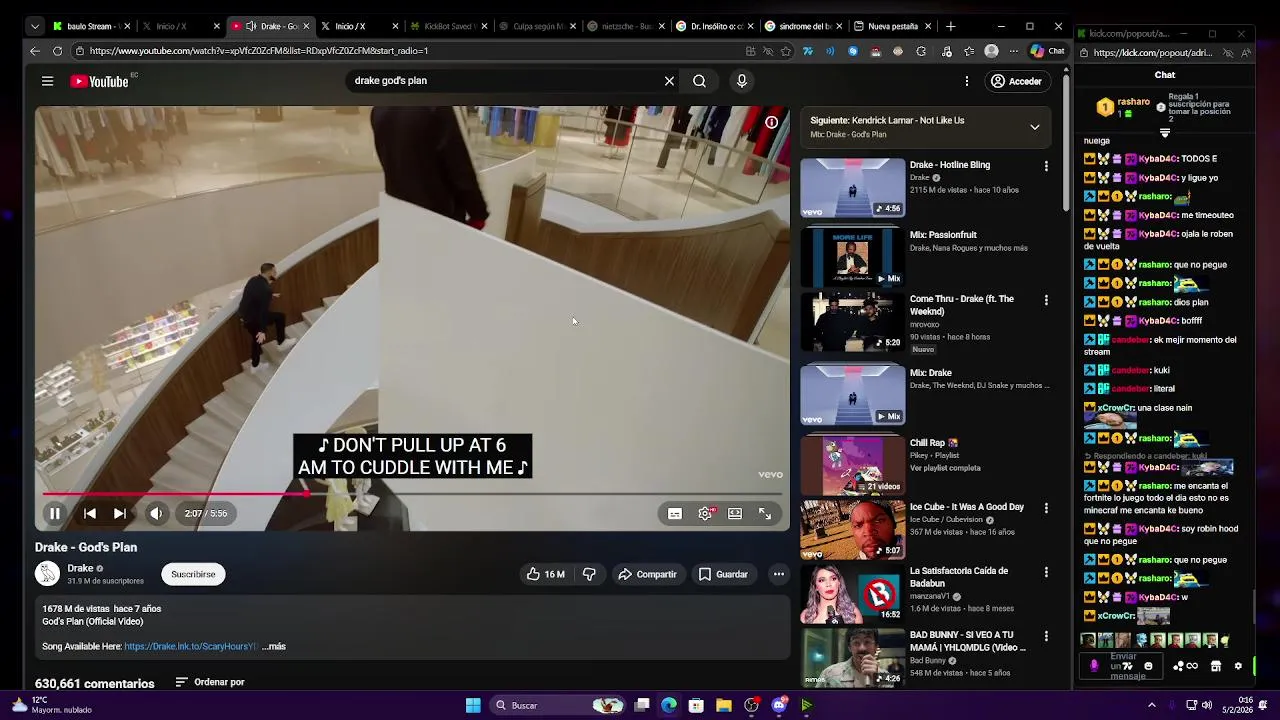This screenshot has width=1280, height=720.
Task: Open YouTube settings three-dot menu near Acceder
Action: click(x=966, y=81)
